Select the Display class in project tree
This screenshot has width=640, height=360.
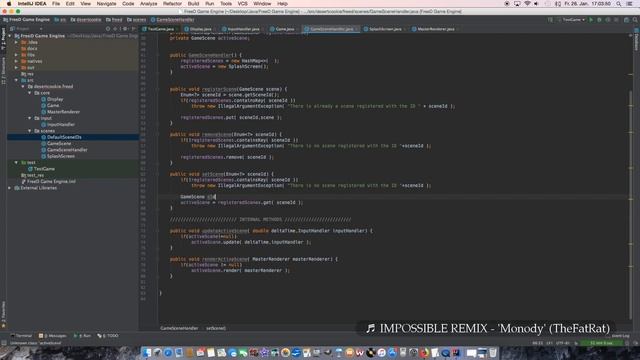(x=52, y=99)
